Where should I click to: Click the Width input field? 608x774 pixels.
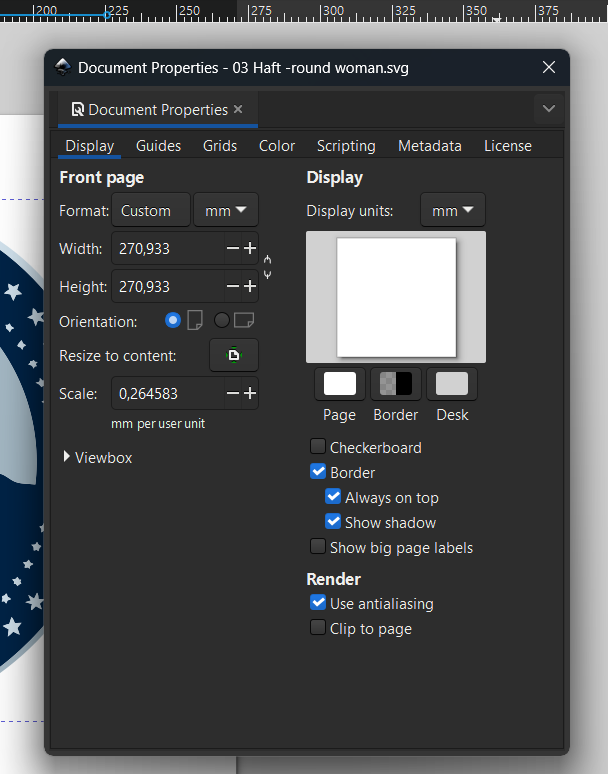pos(168,248)
